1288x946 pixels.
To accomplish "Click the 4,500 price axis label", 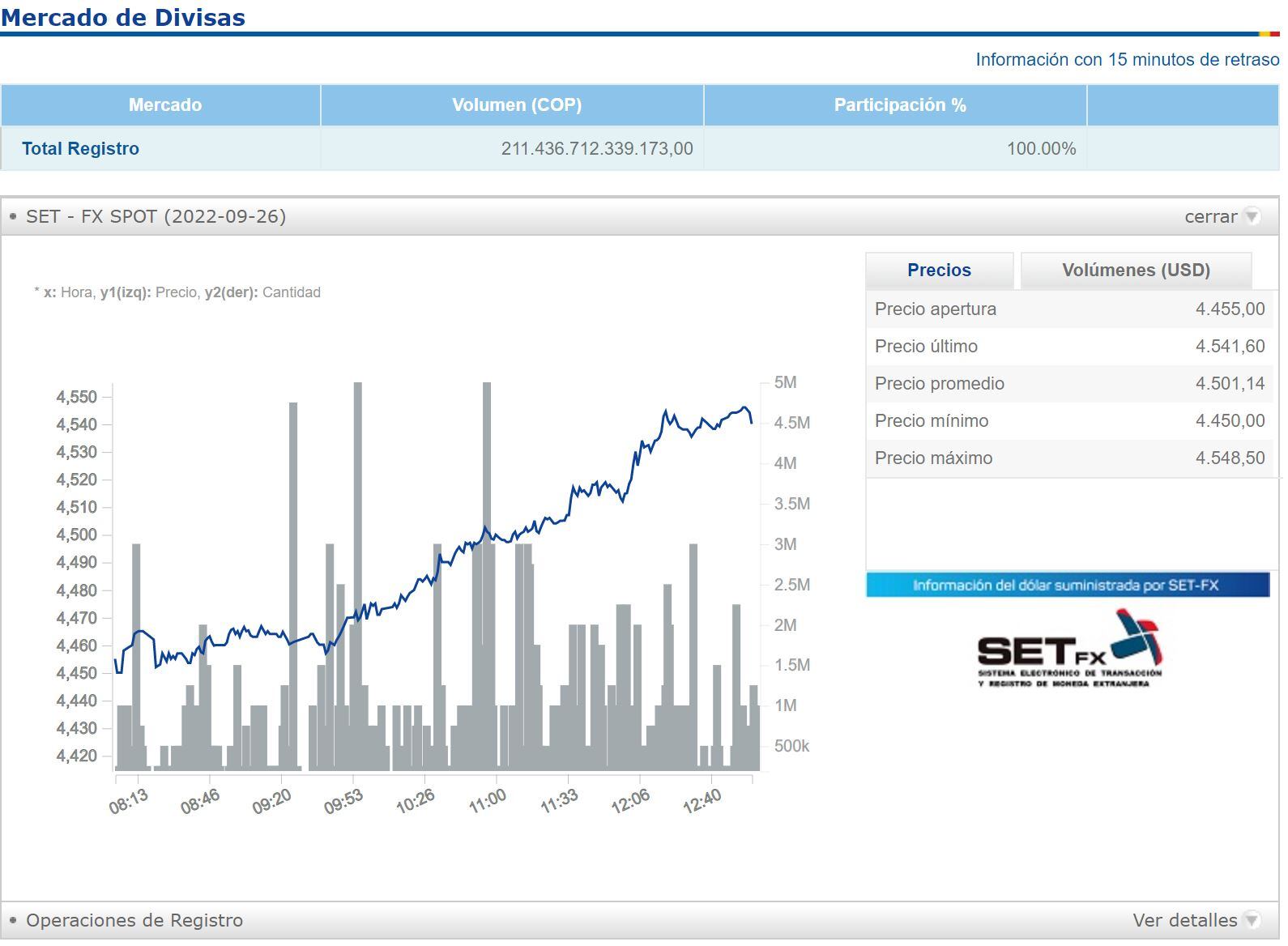I will 76,535.
